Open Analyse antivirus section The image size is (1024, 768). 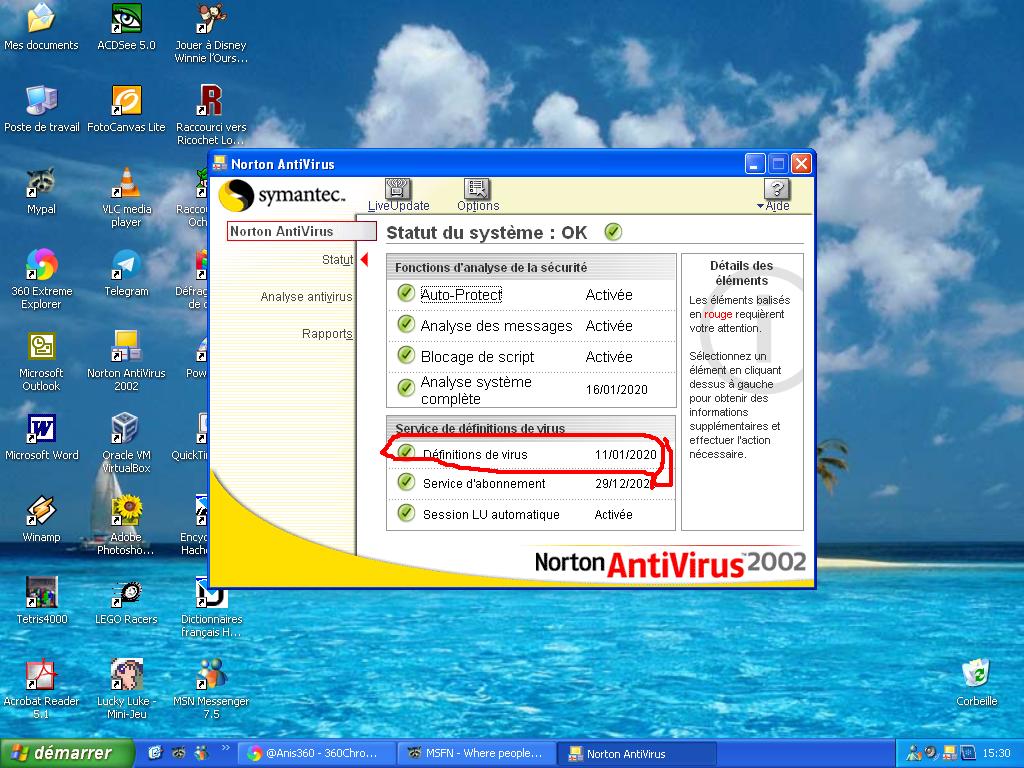(x=306, y=297)
